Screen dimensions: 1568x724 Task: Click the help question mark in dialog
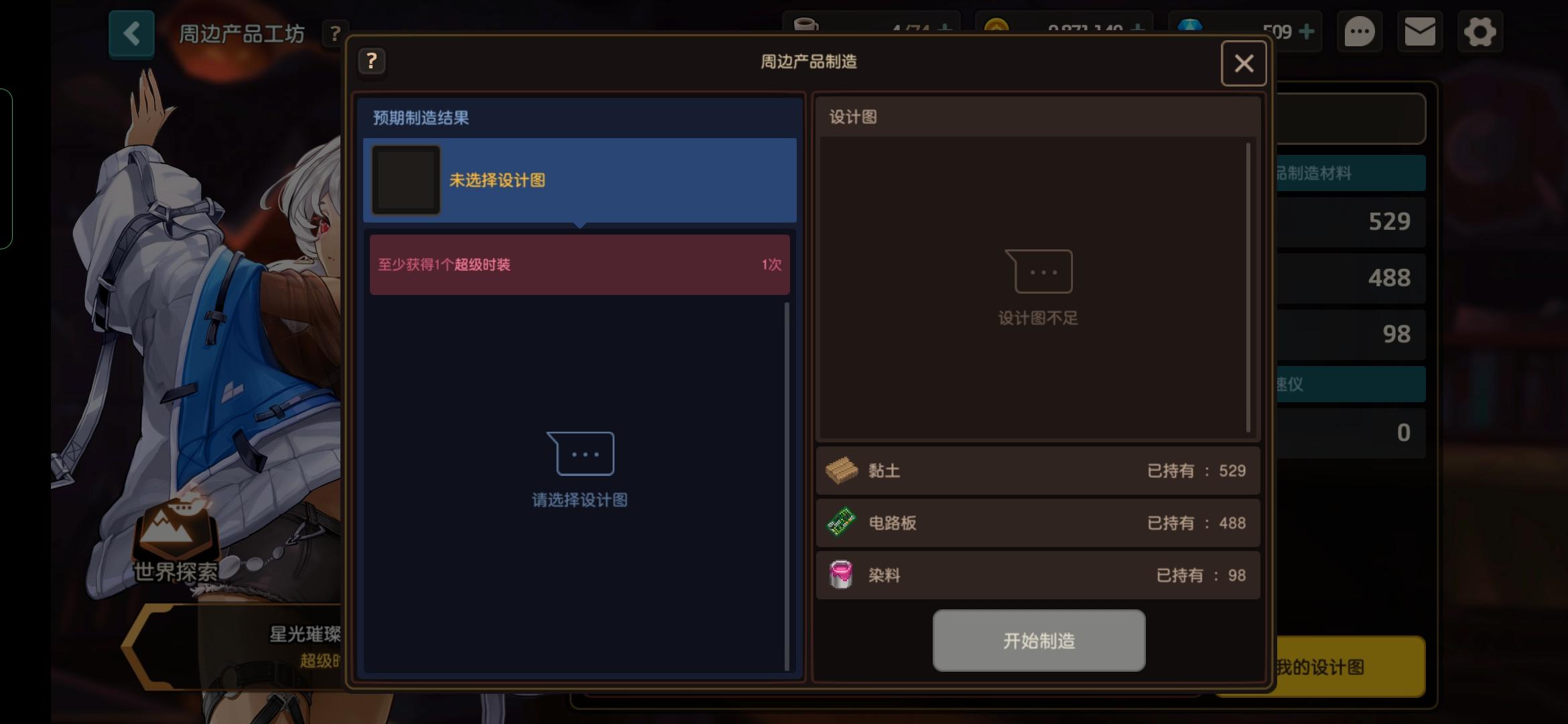coord(372,61)
